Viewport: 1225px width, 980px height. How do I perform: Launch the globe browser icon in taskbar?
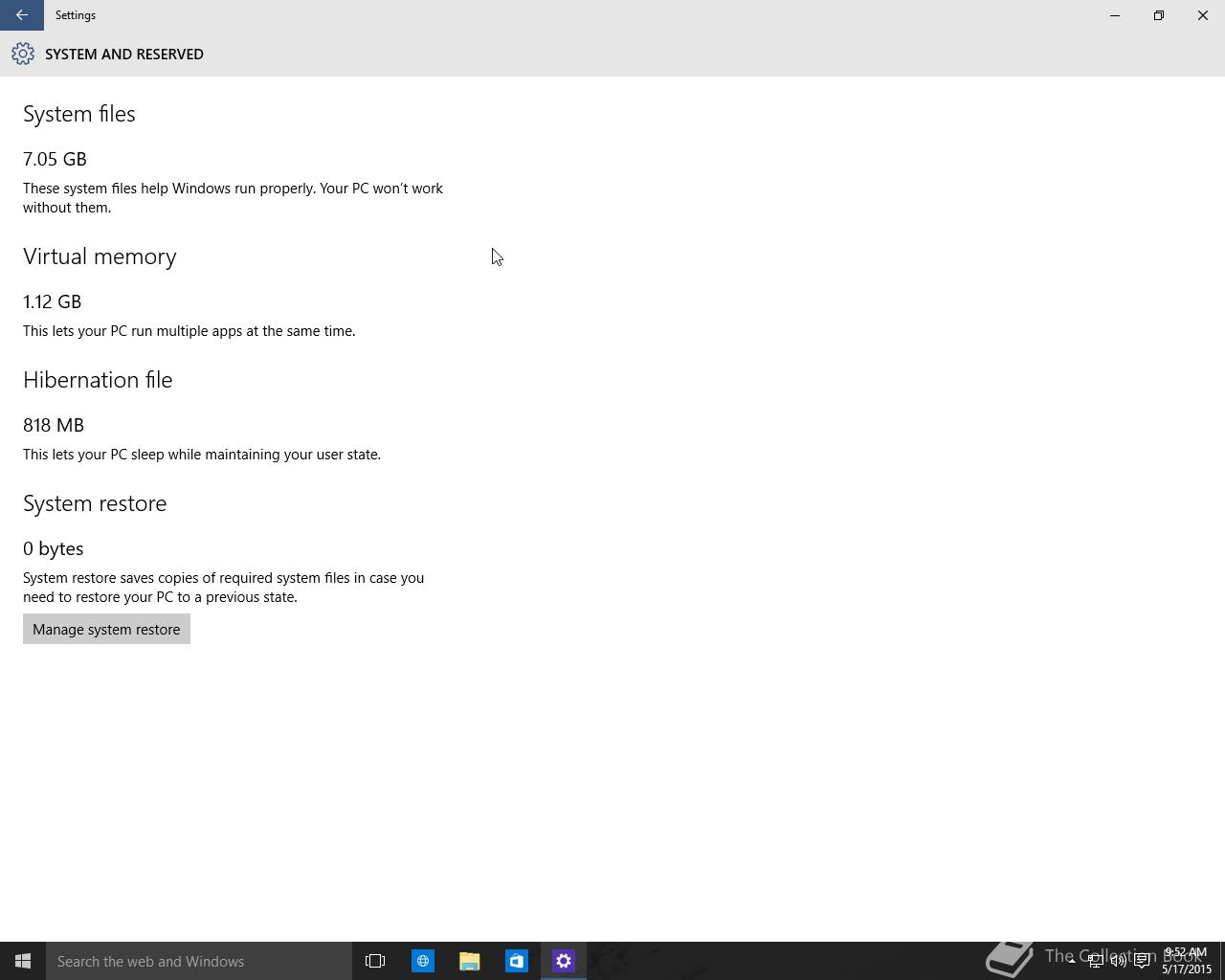tap(422, 961)
